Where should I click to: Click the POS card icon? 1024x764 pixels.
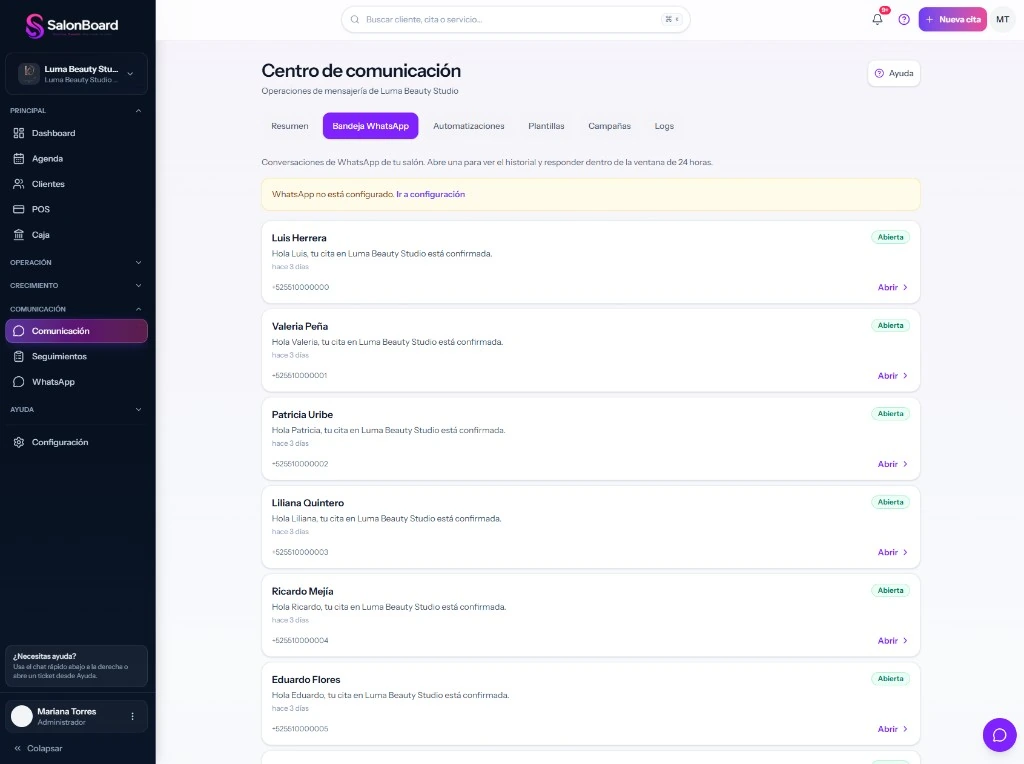pyautogui.click(x=19, y=210)
